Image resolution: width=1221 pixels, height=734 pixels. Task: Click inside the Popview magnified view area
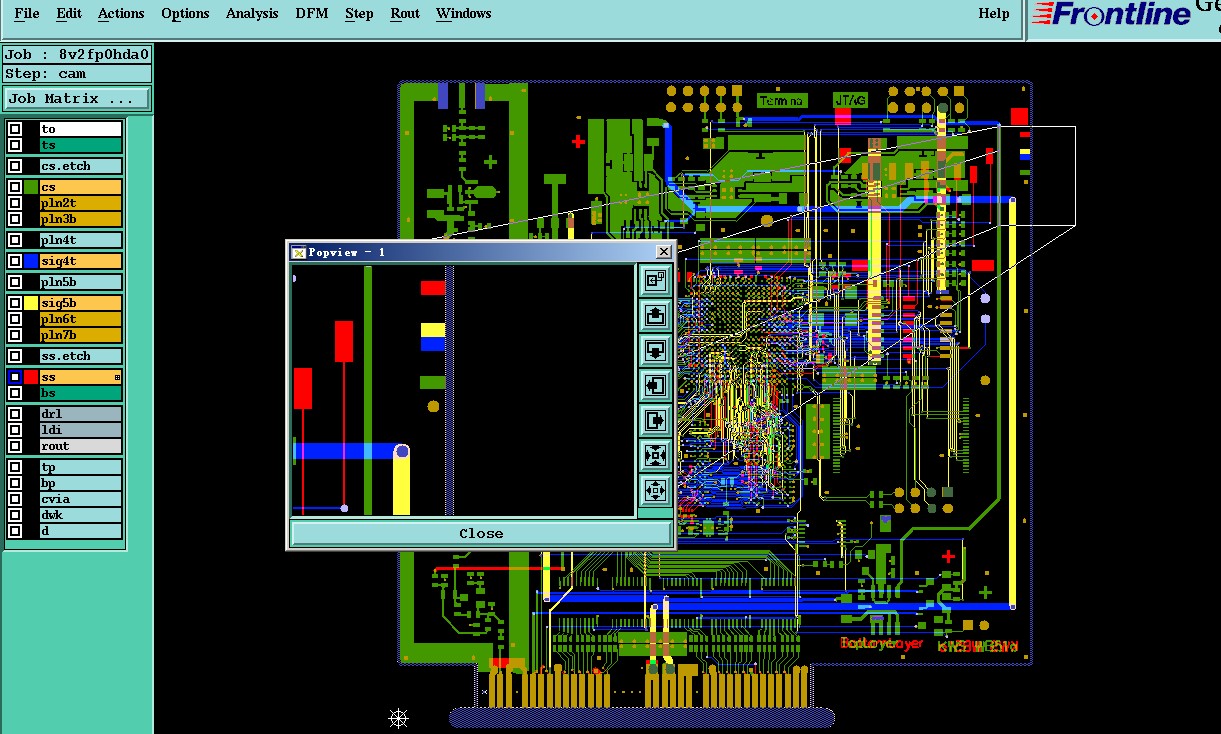point(463,391)
